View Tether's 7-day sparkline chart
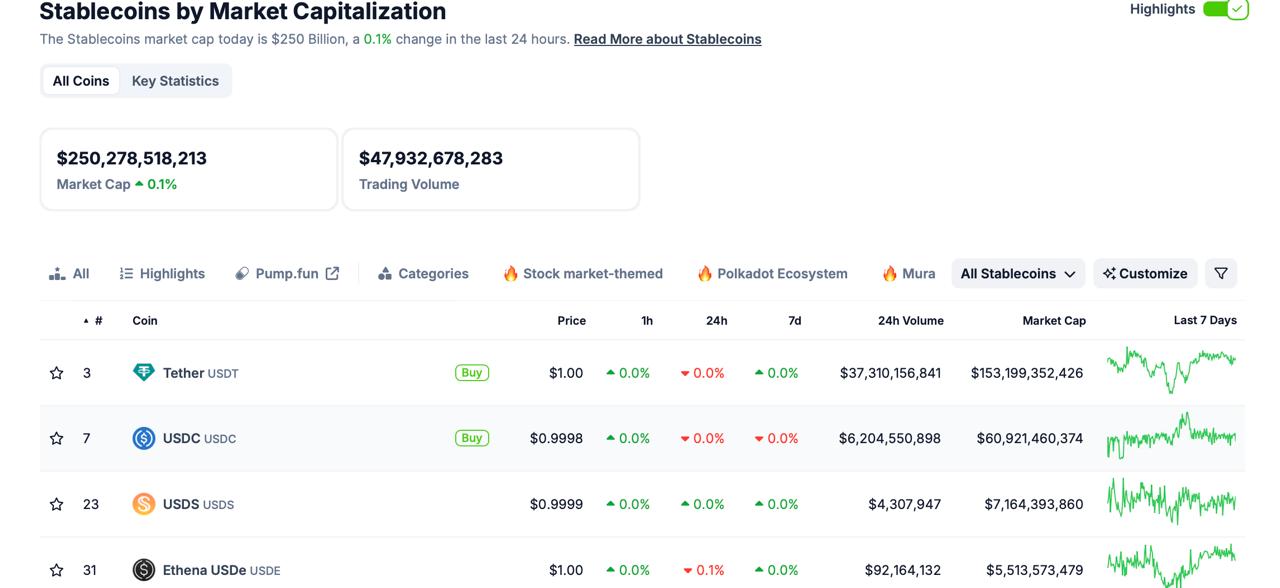 point(1171,370)
